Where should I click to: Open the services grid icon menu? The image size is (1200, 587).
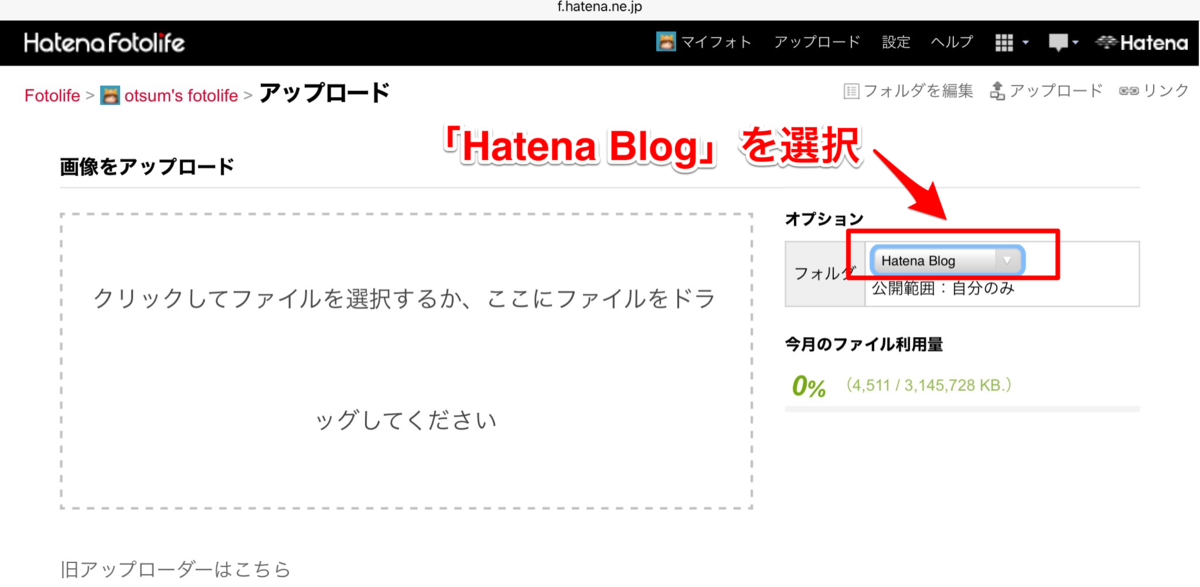[1006, 43]
